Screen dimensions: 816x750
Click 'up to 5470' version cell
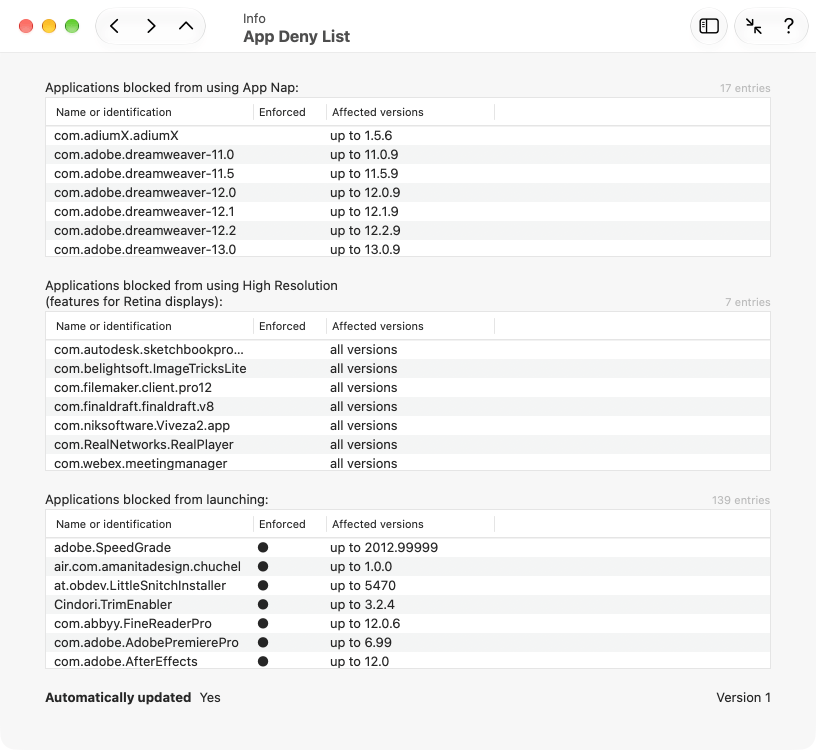pyautogui.click(x=363, y=586)
